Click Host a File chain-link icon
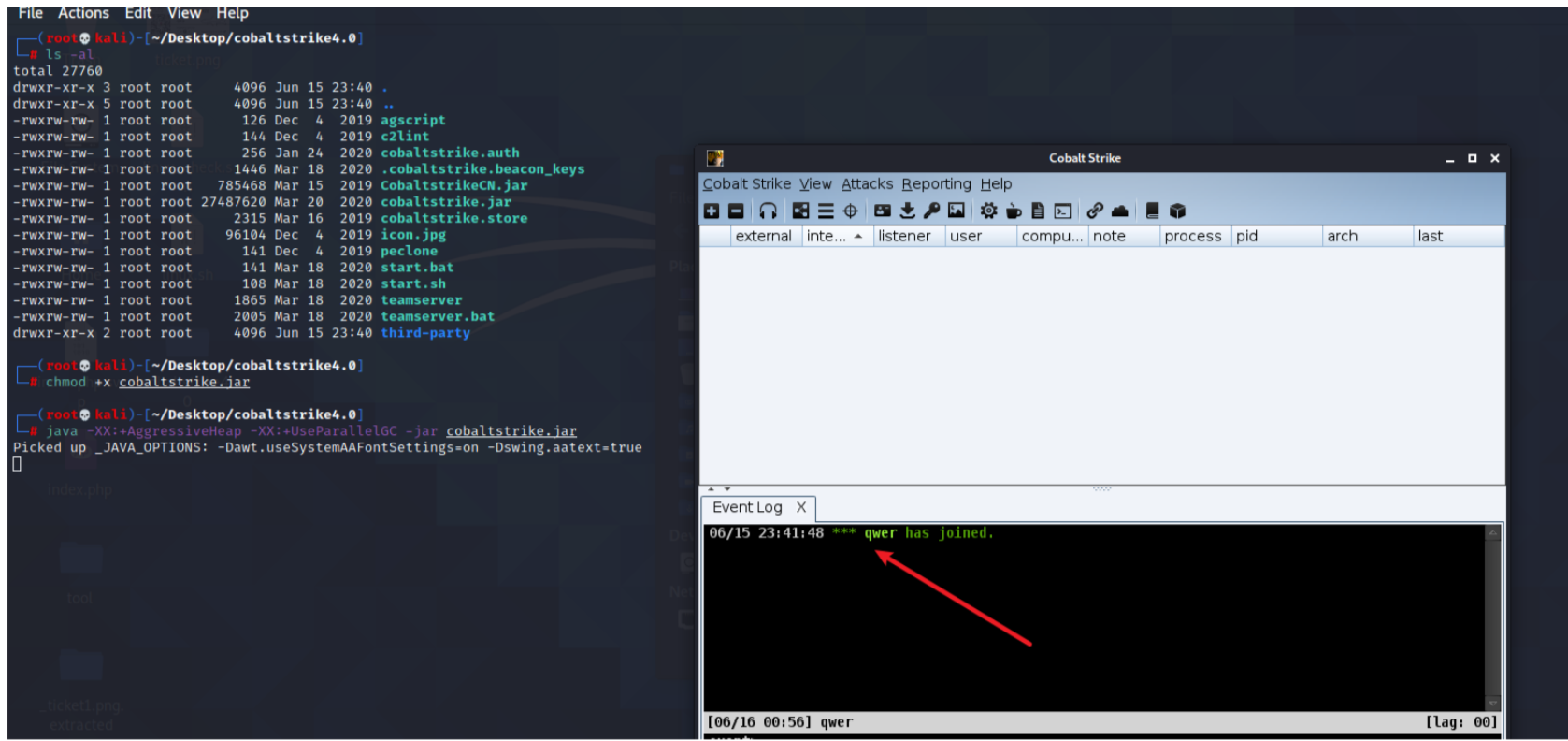Viewport: 1568px width, 741px height. pyautogui.click(x=1095, y=211)
